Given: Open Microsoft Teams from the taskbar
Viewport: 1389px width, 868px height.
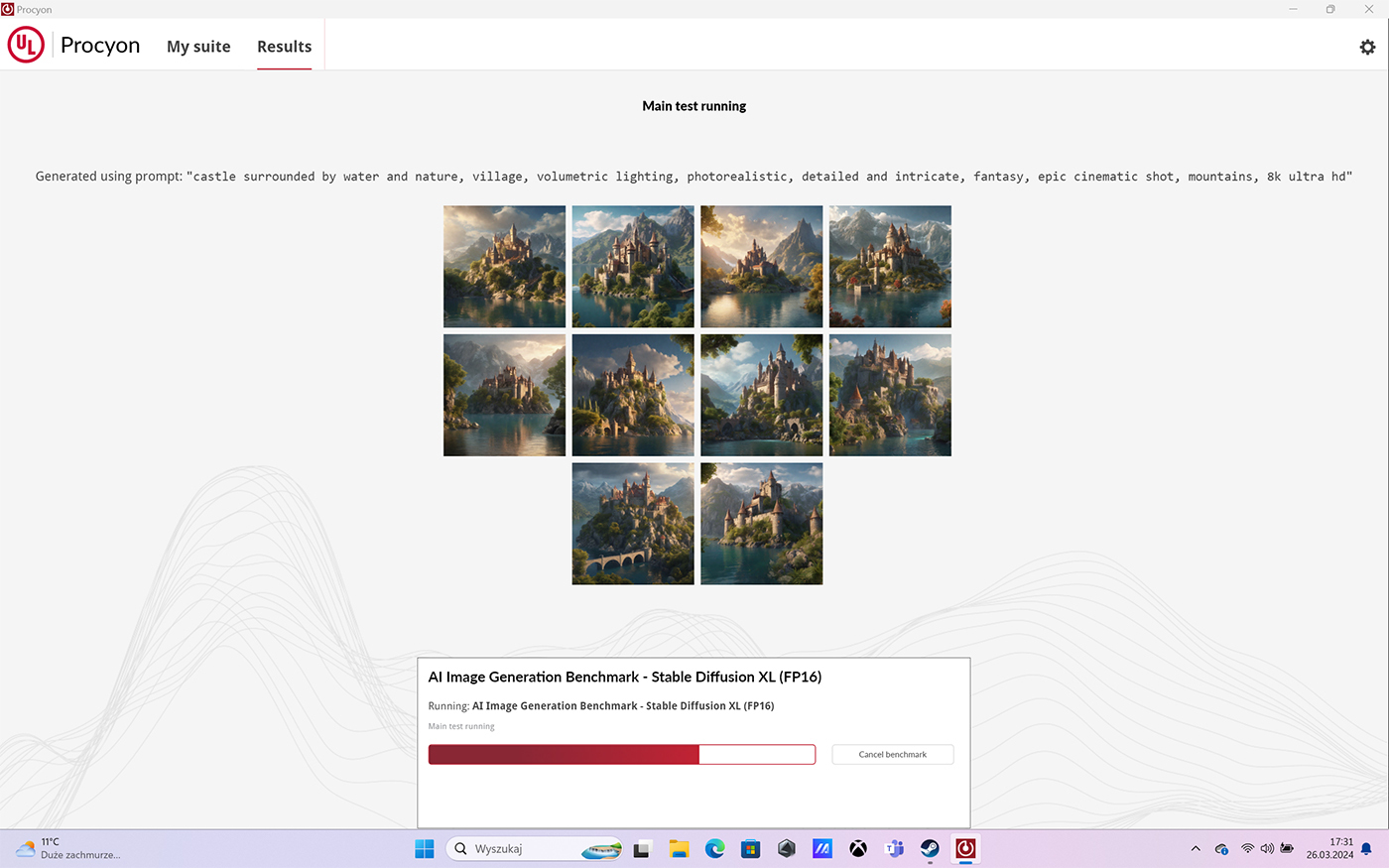Looking at the screenshot, I should 894,849.
